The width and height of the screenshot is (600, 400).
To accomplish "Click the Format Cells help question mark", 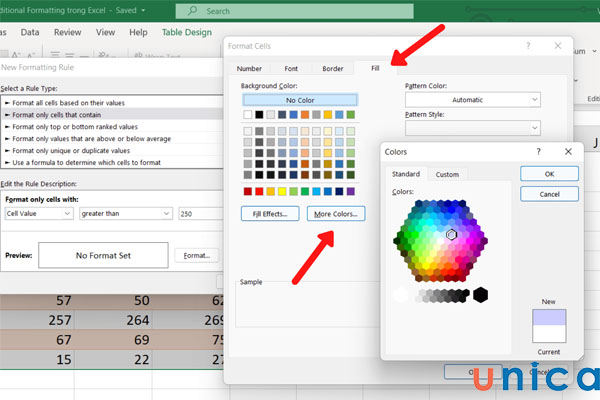I will pyautogui.click(x=528, y=46).
